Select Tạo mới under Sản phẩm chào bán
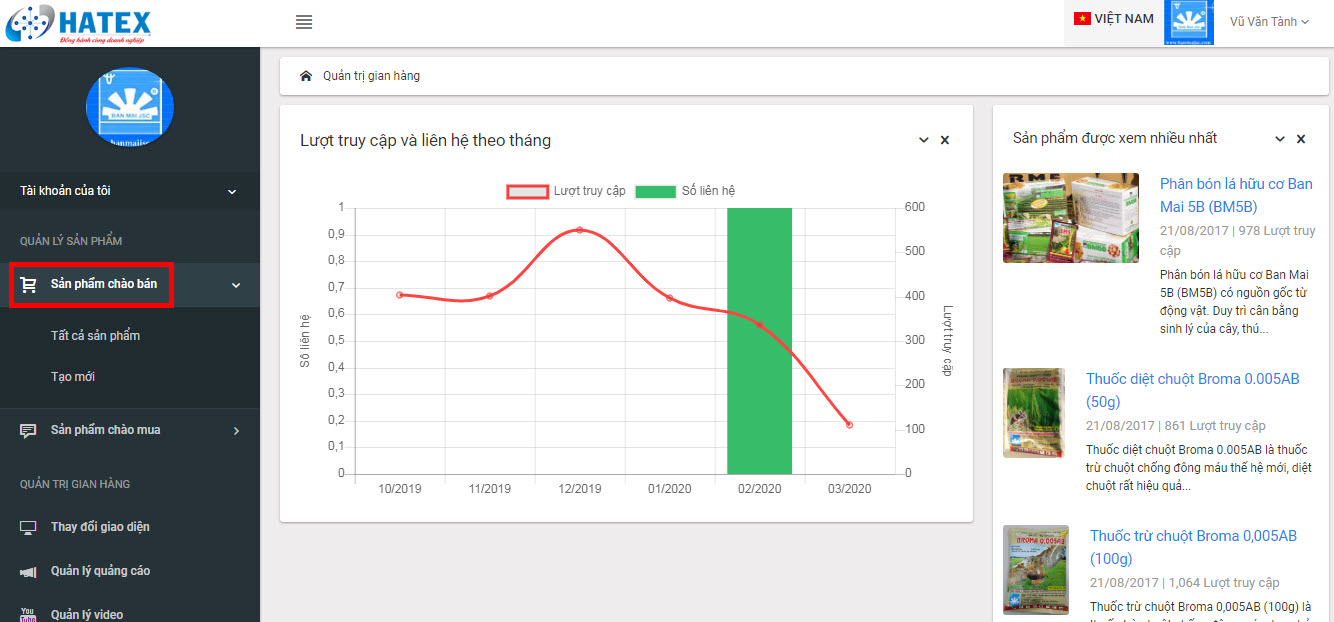This screenshot has width=1334, height=622. 73,377
